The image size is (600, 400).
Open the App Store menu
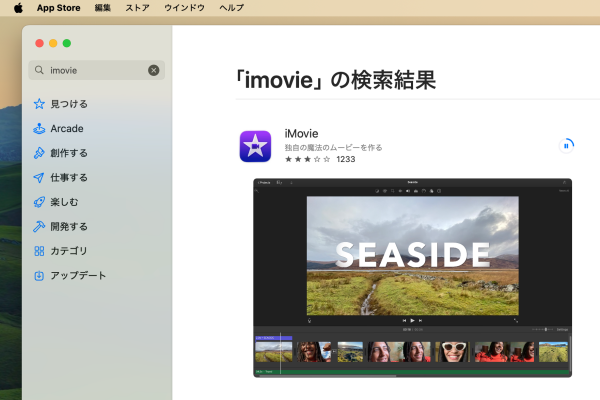click(x=58, y=7)
